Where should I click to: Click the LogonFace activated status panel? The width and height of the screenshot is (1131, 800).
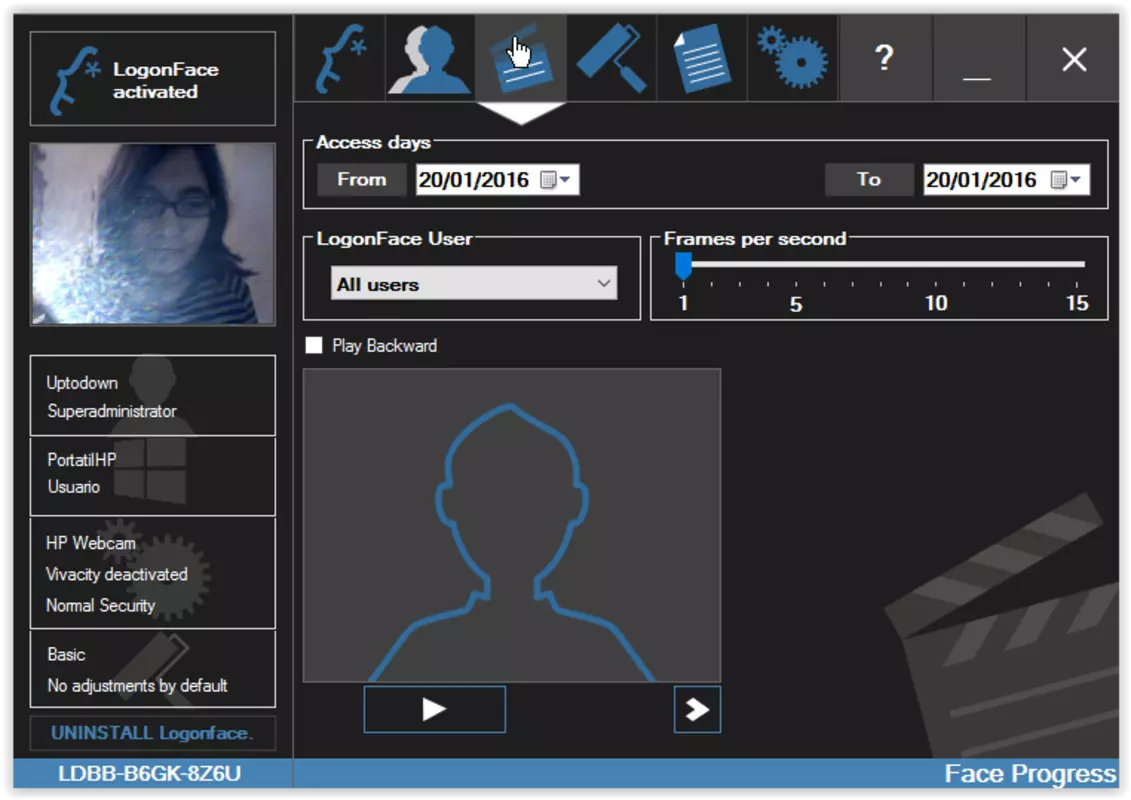point(153,79)
